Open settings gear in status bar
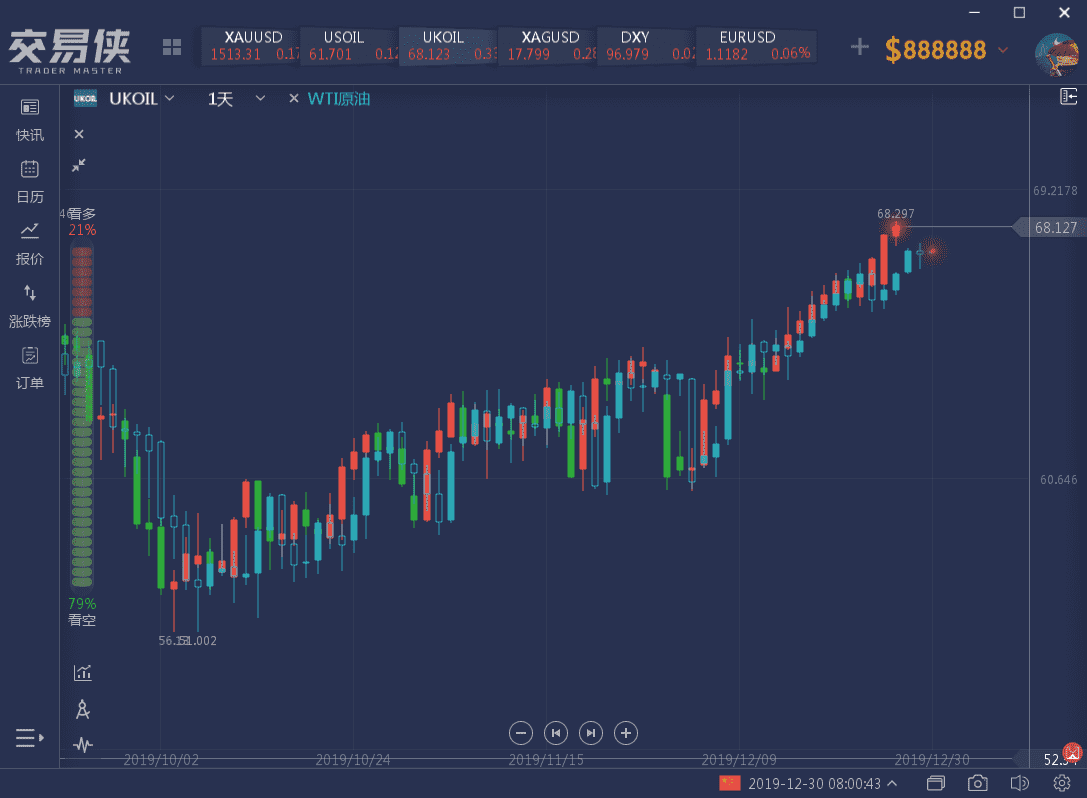The image size is (1087, 798). coord(1062,783)
